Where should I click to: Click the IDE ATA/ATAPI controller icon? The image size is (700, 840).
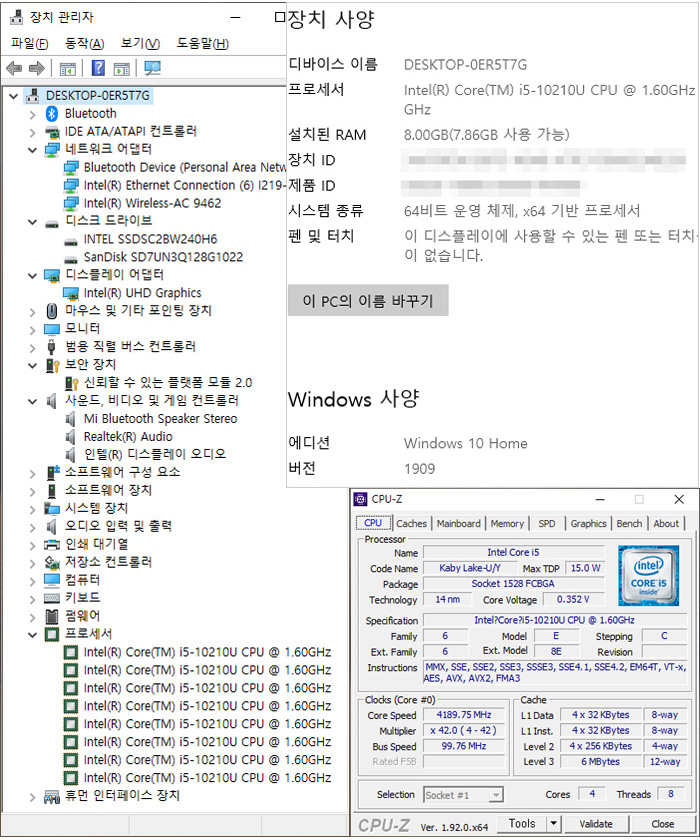pos(51,132)
